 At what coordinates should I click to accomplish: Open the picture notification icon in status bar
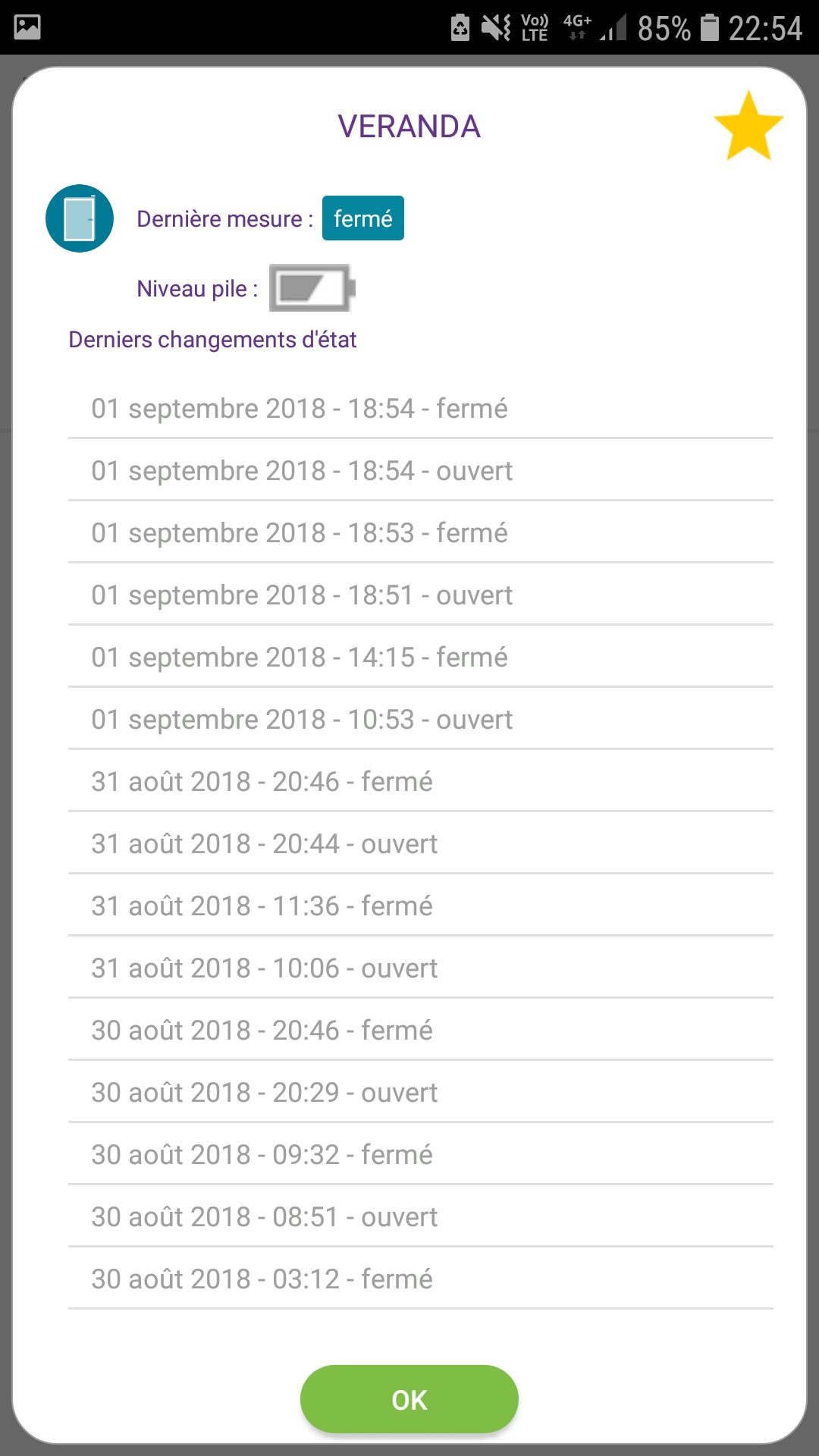(x=27, y=27)
